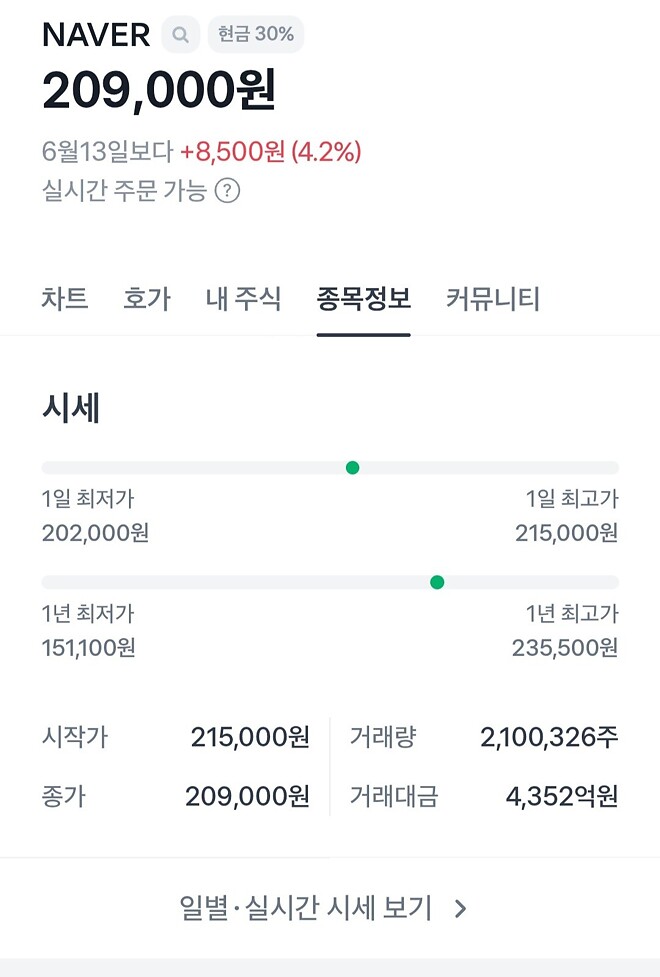Click the one-day price range slider marker
The width and height of the screenshot is (660, 977).
(x=352, y=466)
